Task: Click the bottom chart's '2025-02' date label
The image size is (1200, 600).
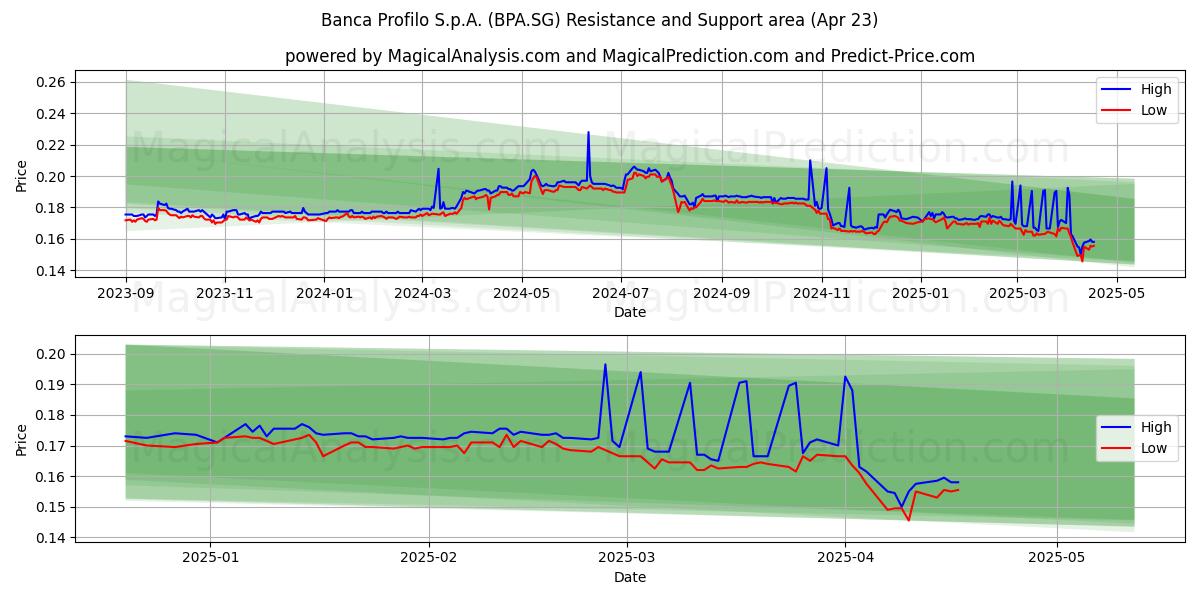Action: (428, 560)
